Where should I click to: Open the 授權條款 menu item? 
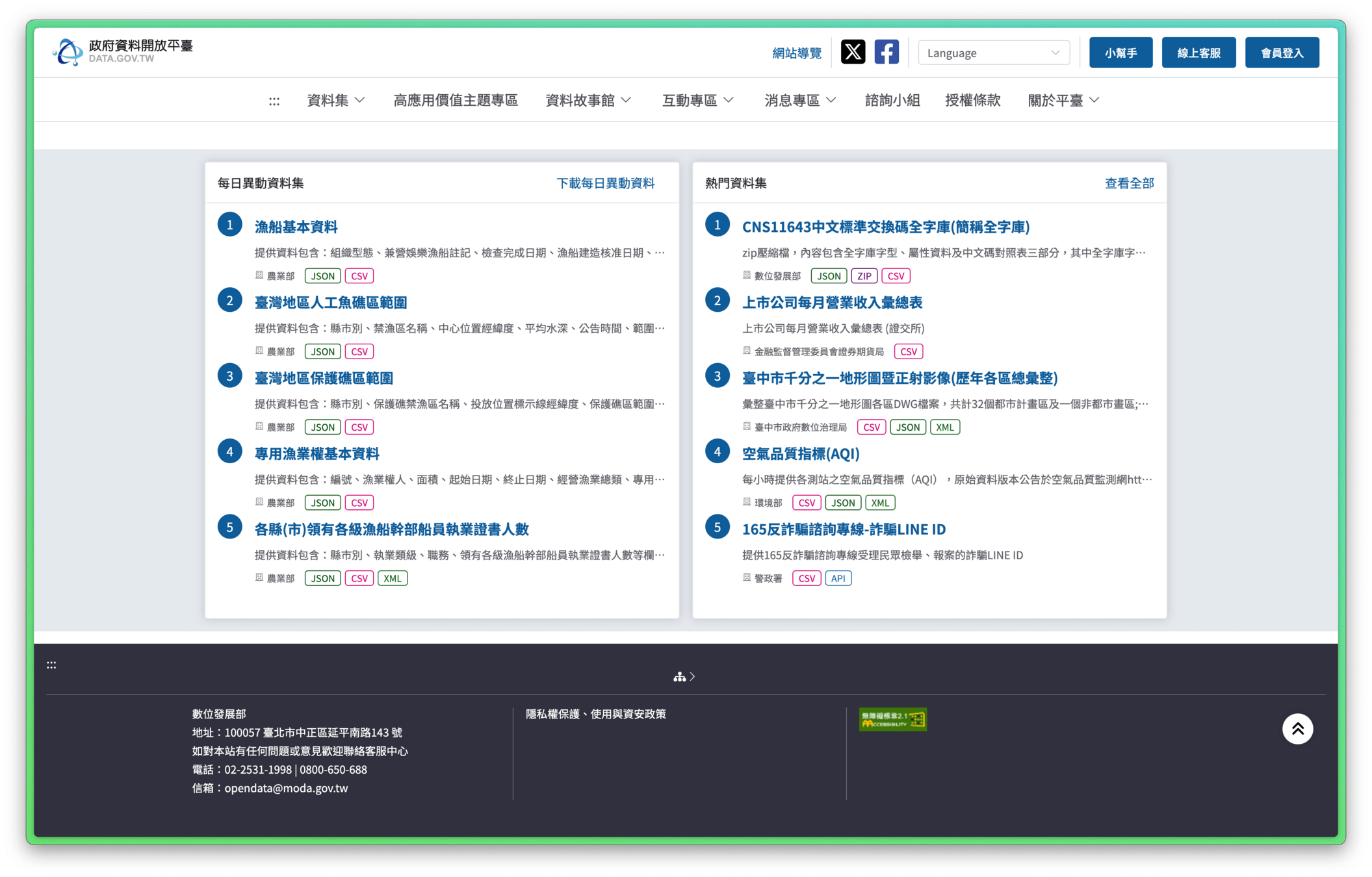pos(972,100)
